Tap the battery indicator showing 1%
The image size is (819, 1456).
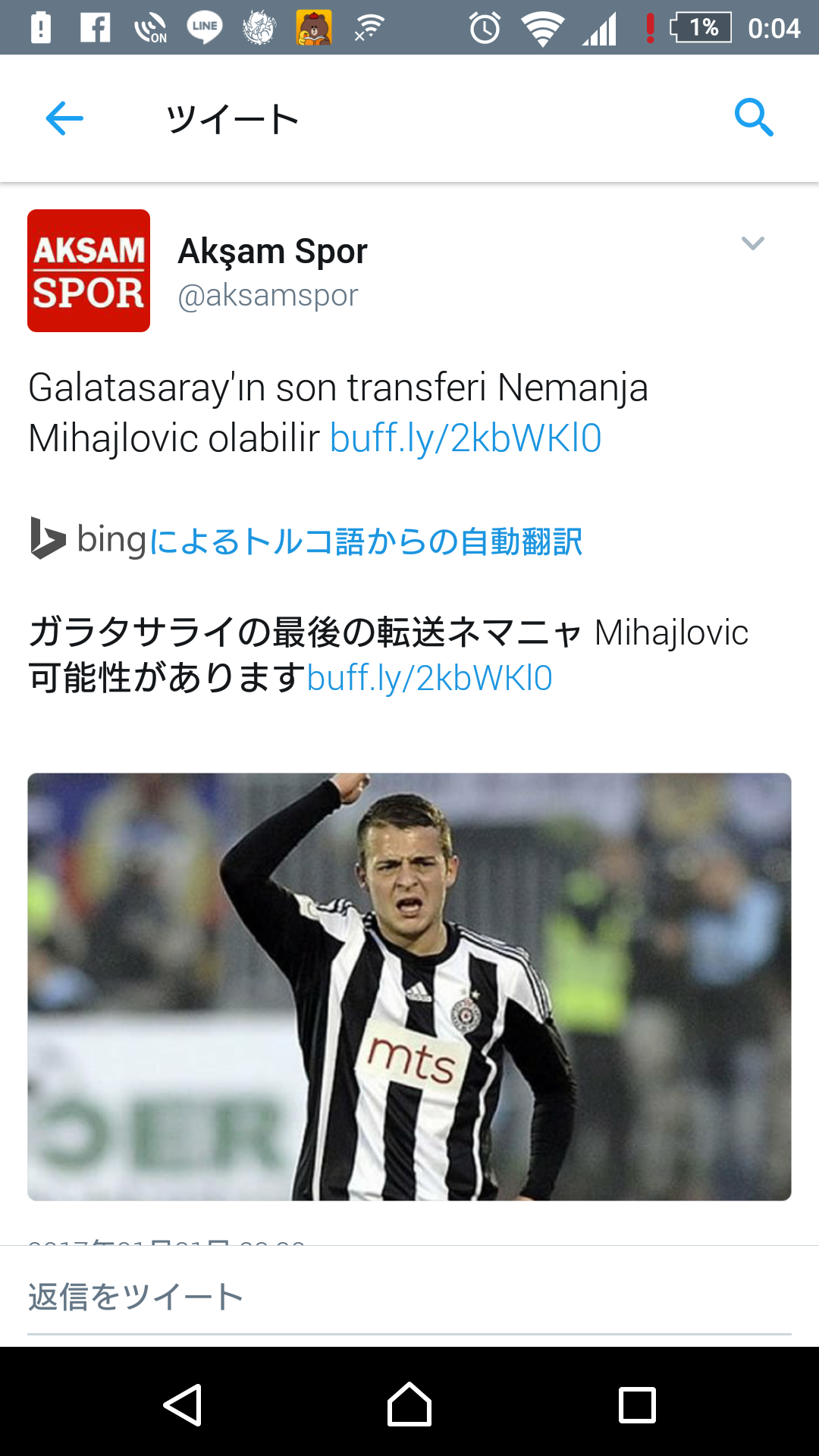[x=701, y=28]
